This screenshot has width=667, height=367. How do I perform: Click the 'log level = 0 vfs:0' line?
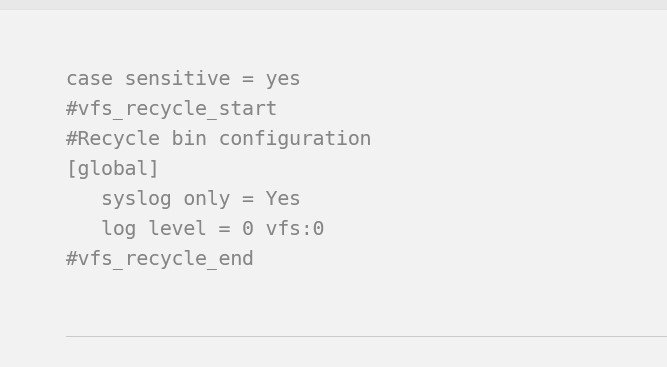tap(213, 229)
